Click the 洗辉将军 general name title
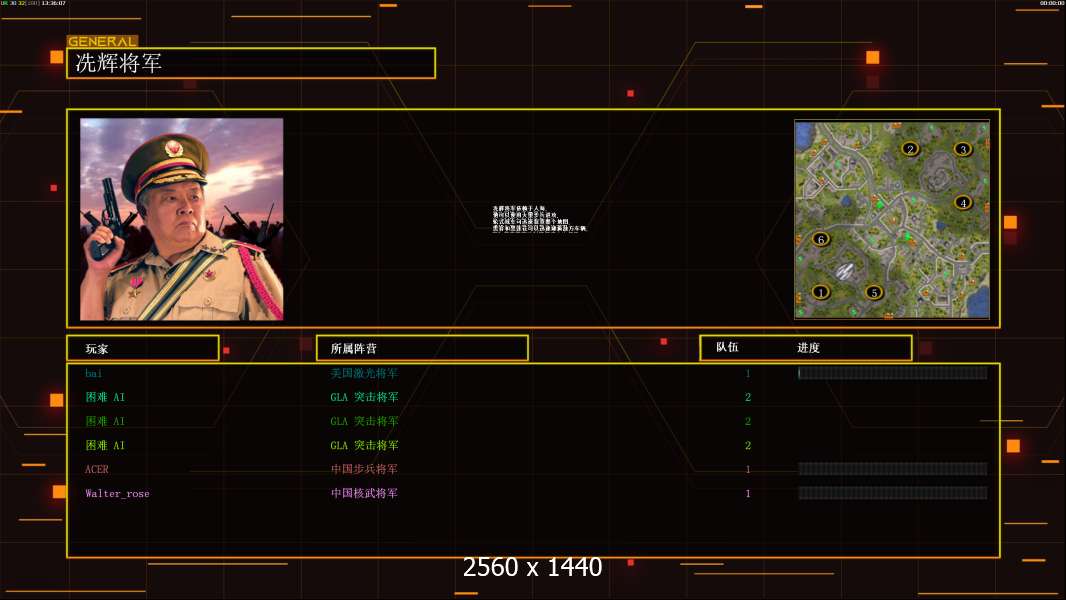This screenshot has width=1066, height=600. [x=118, y=63]
